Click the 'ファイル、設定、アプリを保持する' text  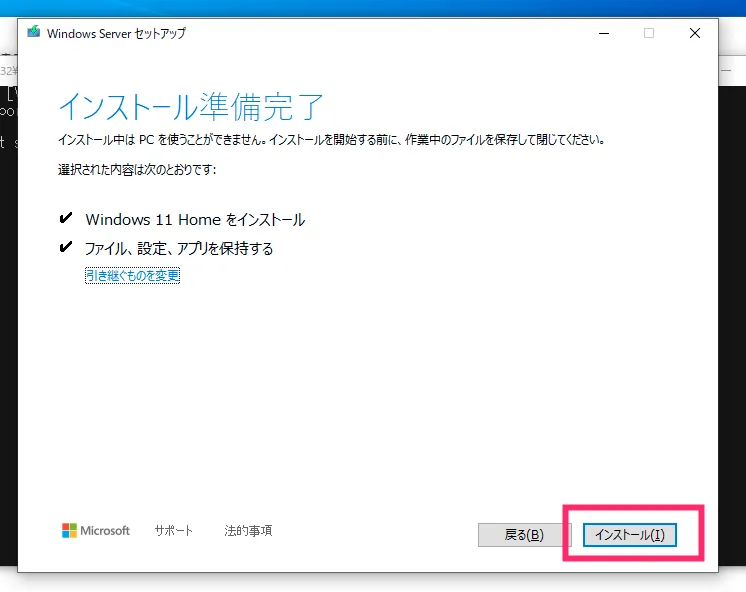coord(179,248)
